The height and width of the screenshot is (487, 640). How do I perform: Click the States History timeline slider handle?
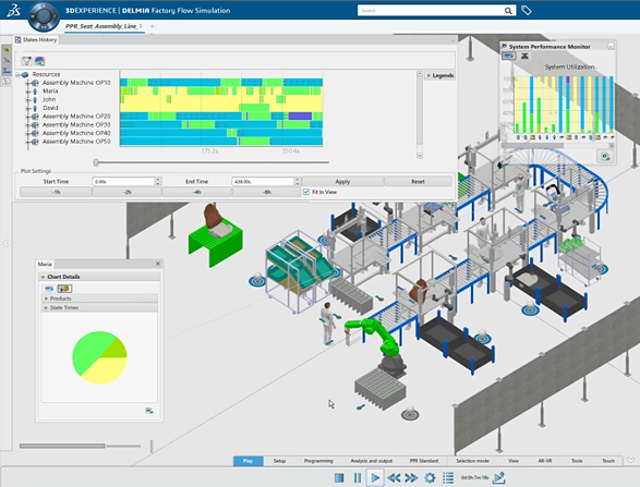point(96,162)
